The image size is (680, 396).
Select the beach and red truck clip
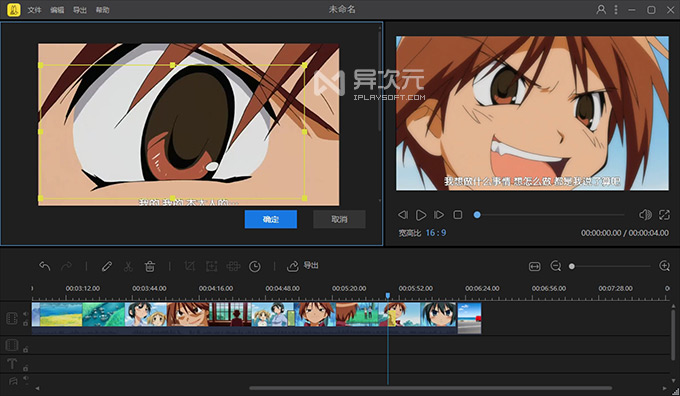click(469, 318)
